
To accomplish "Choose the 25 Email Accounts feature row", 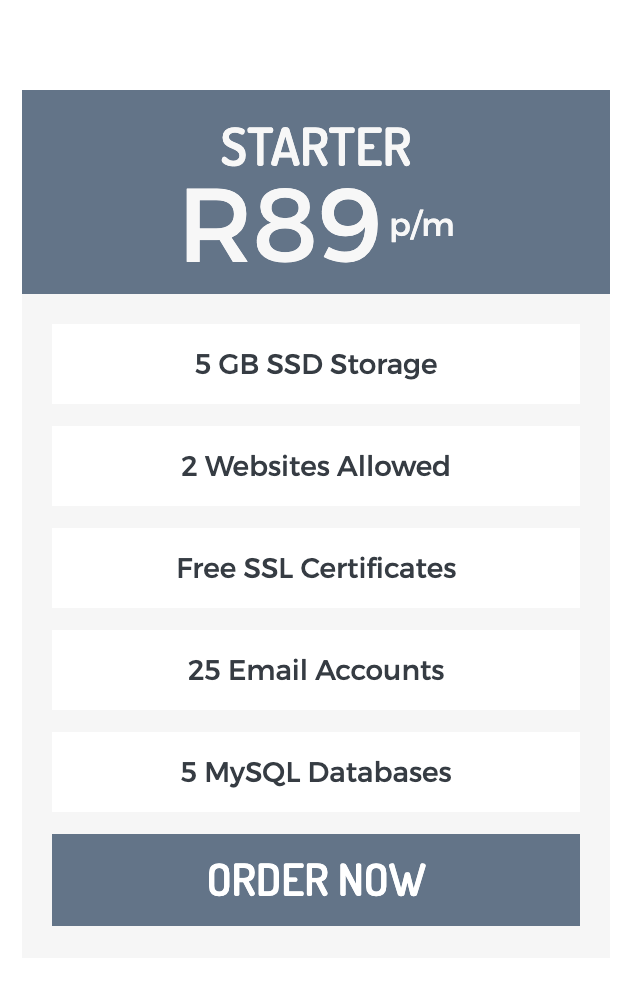I will coord(316,670).
